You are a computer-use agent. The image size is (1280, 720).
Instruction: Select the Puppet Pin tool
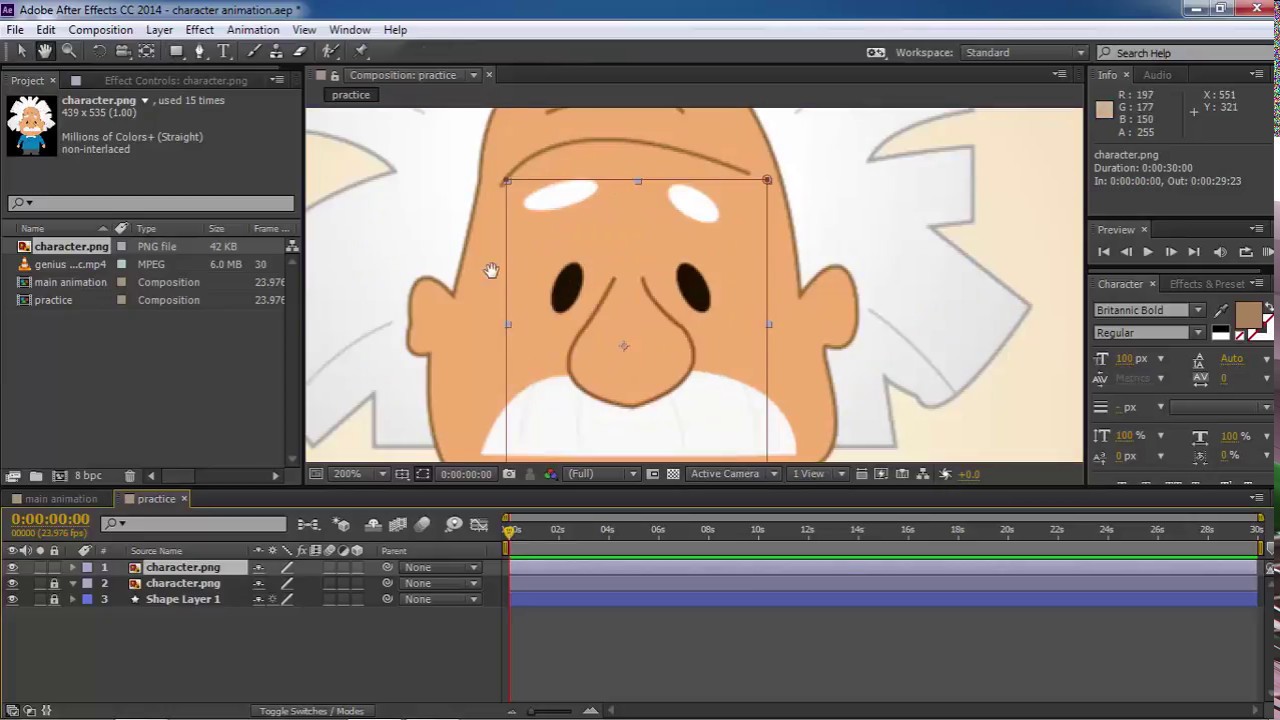point(361,51)
